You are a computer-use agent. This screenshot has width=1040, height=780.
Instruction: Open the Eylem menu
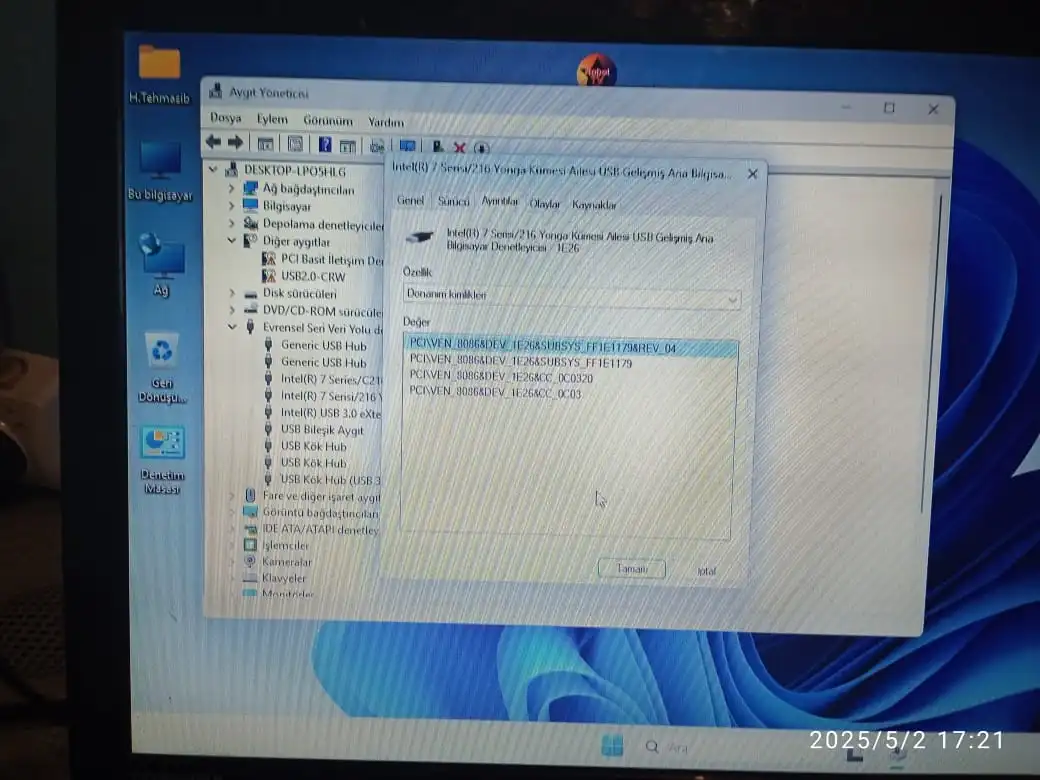click(x=272, y=119)
